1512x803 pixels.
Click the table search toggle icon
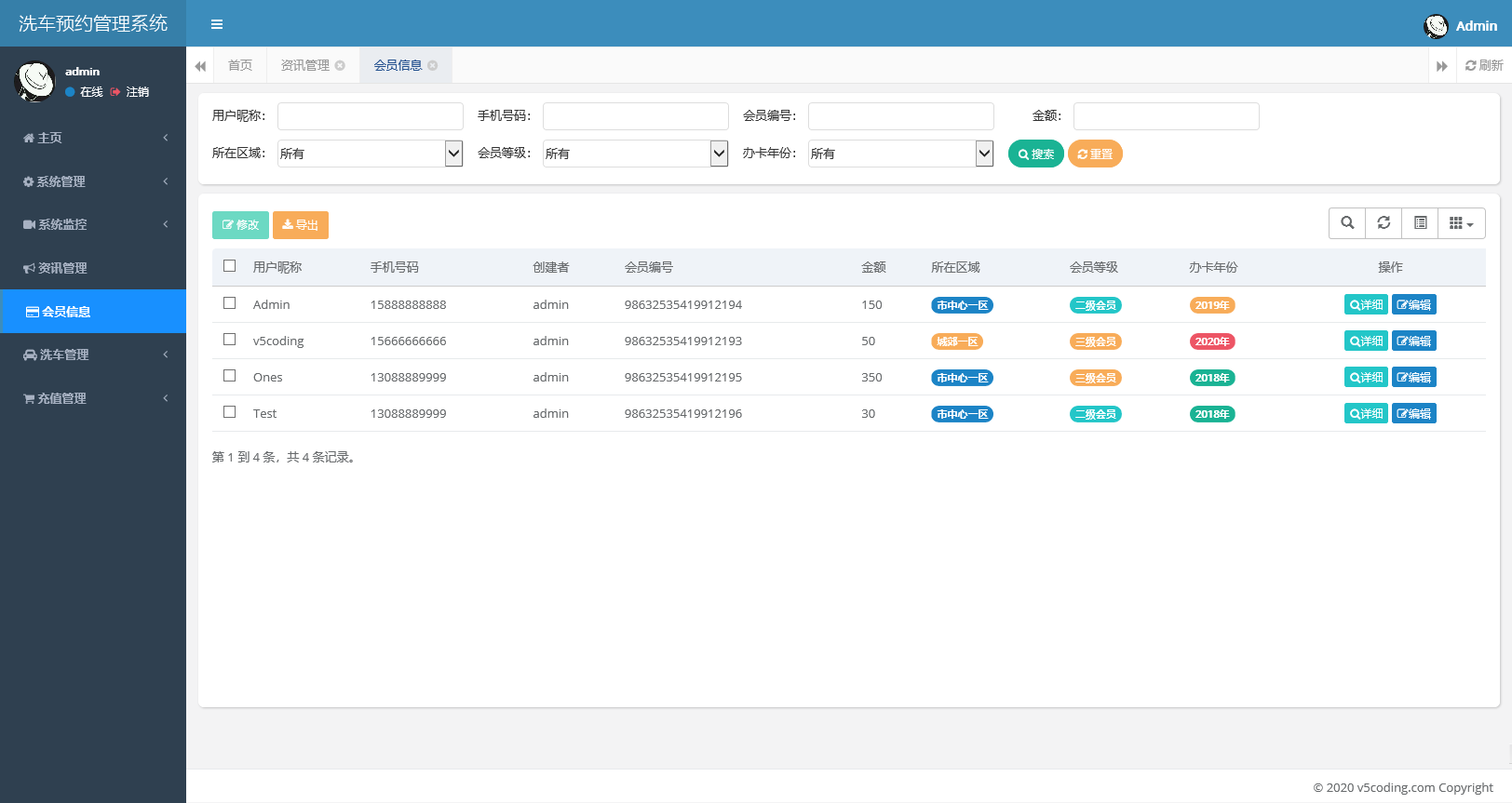point(1347,223)
